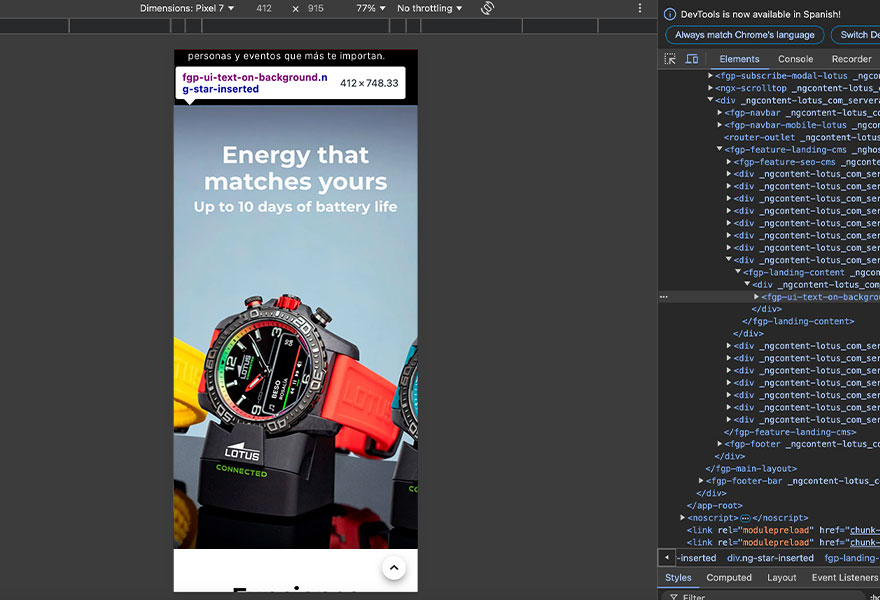Switch to the Recorder tab

tap(851, 59)
